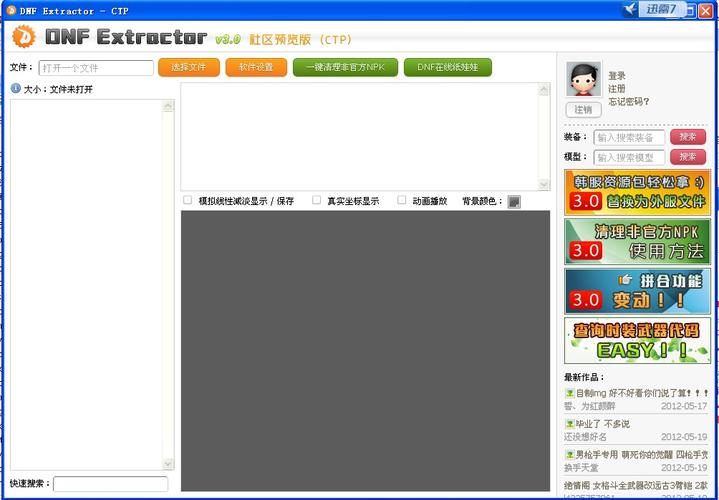
Task: Open the 查询时装武器代码 EASY banner
Action: pyautogui.click(x=637, y=340)
